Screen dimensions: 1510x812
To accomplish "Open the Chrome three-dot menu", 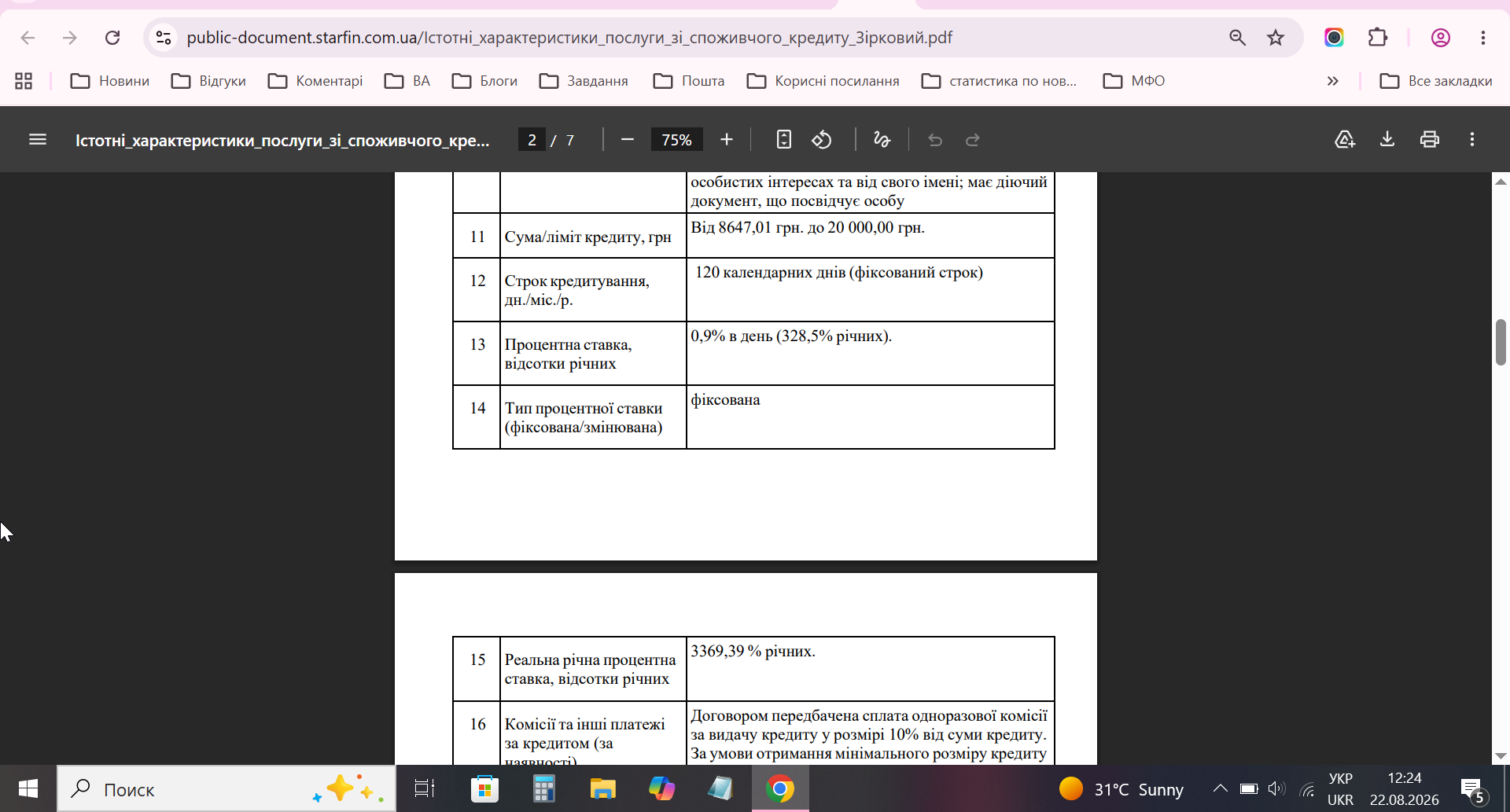I will click(1483, 38).
